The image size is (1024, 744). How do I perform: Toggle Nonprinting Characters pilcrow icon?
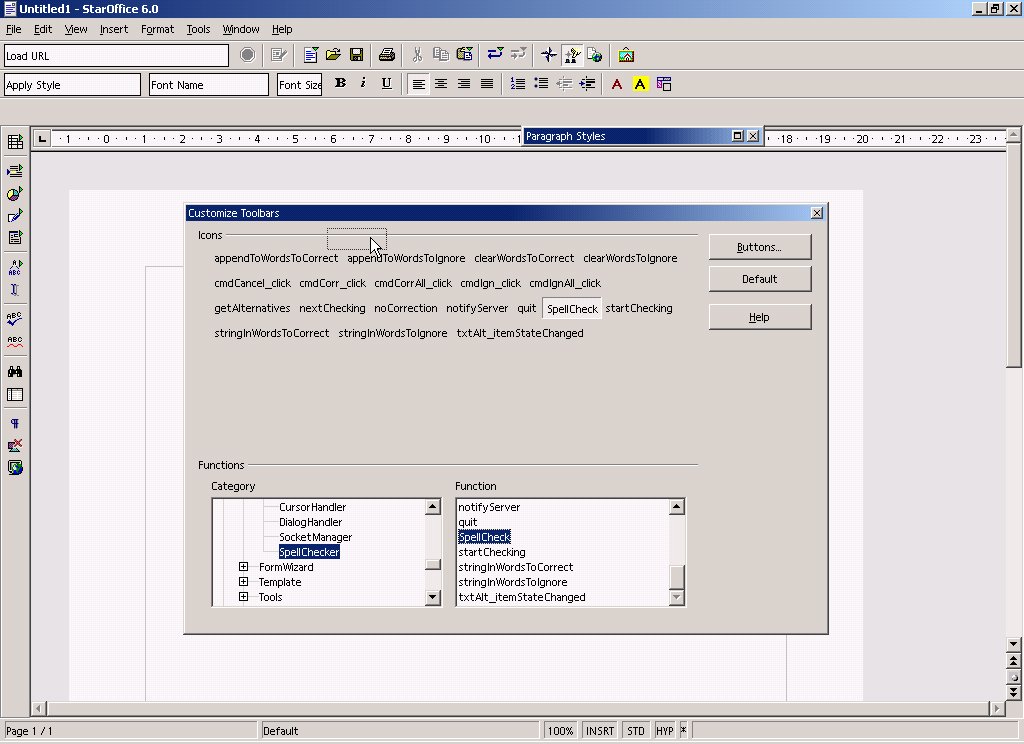15,423
